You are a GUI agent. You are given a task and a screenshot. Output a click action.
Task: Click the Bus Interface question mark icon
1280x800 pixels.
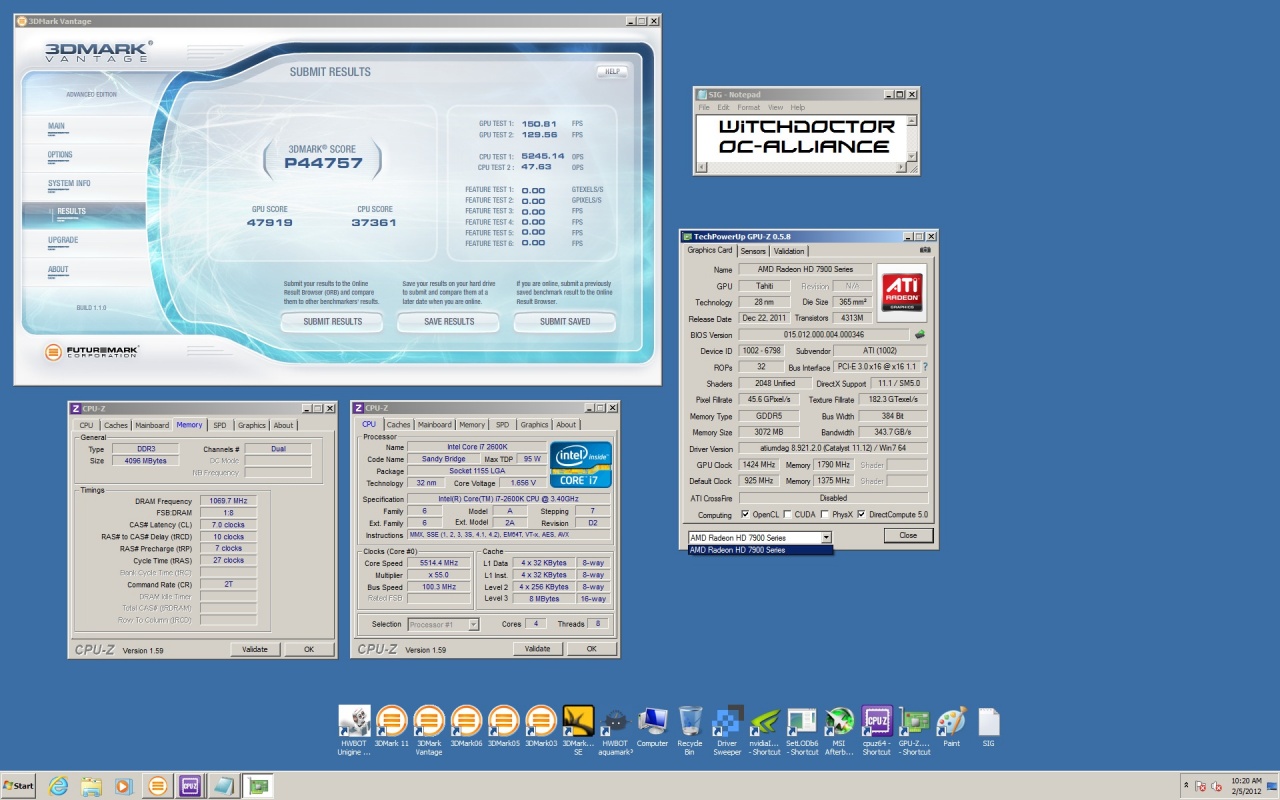(924, 367)
